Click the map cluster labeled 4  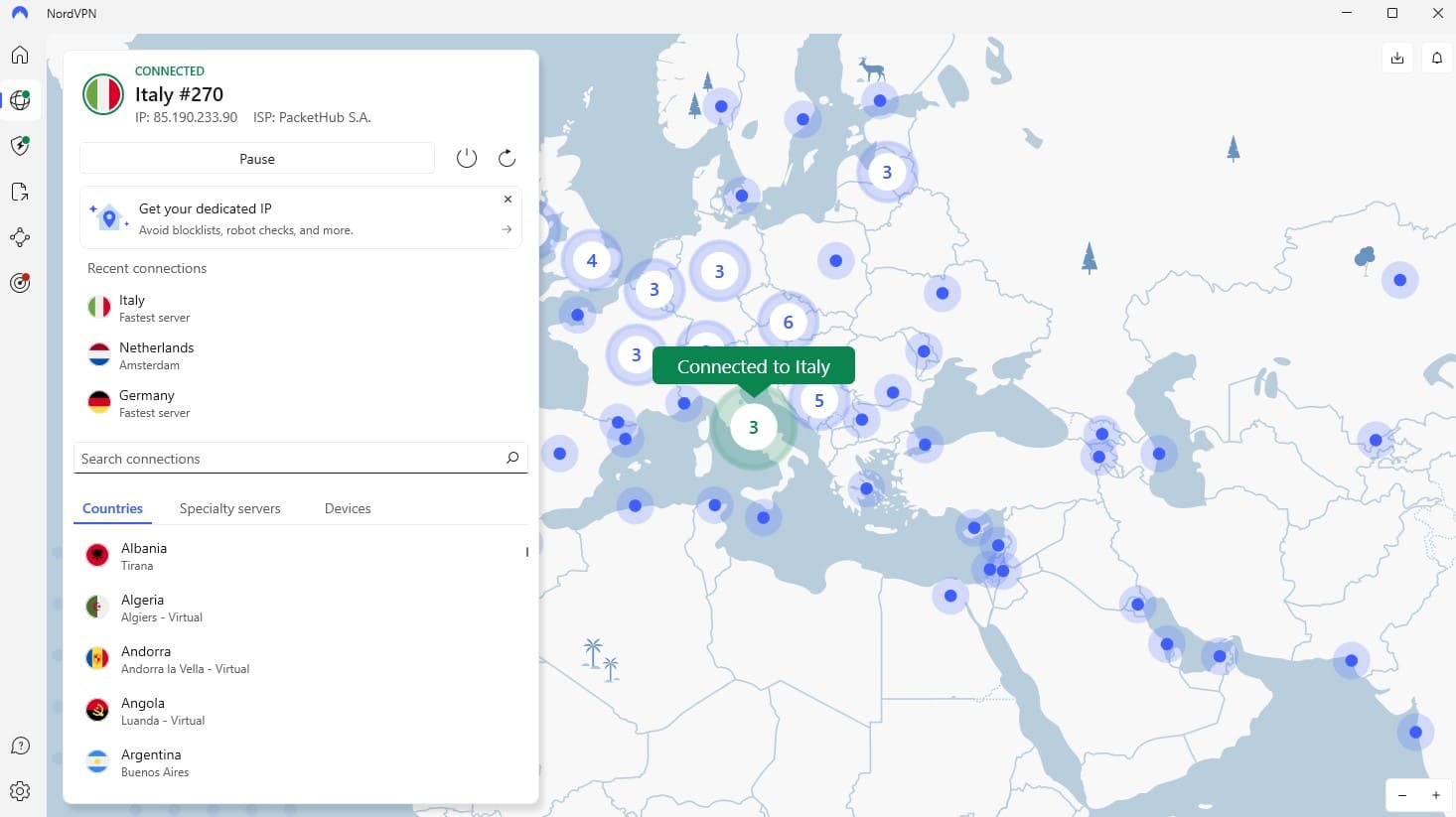pyautogui.click(x=592, y=261)
